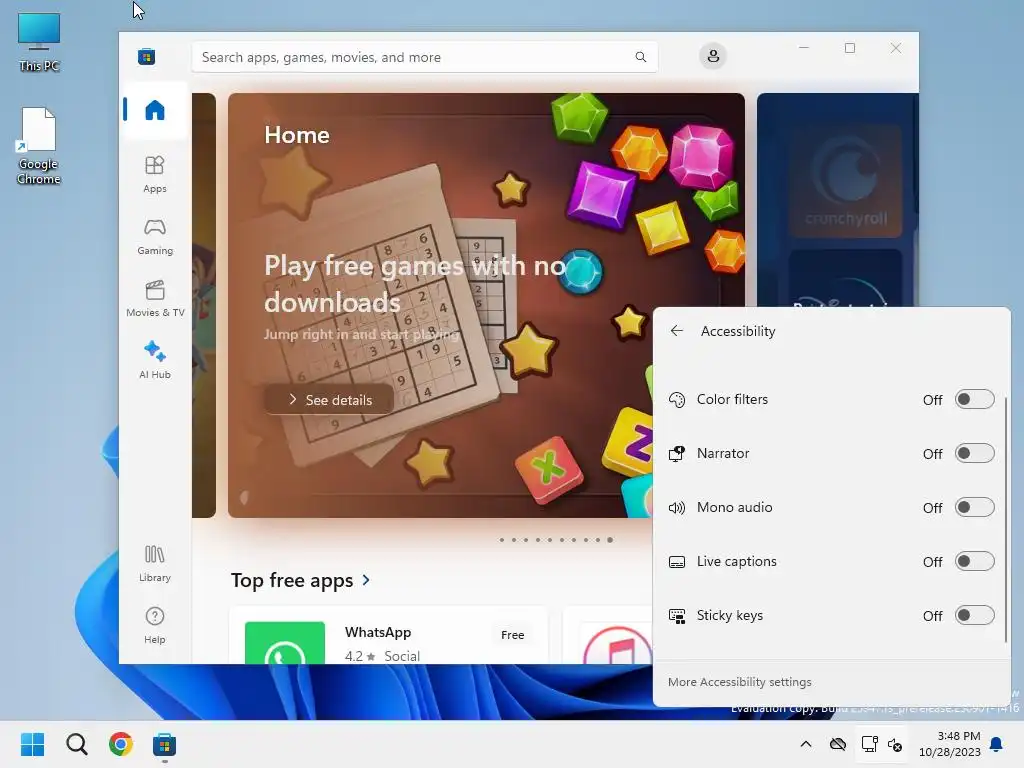Open the Home tab in Microsoft Store sidebar
Image resolution: width=1024 pixels, height=768 pixels.
click(155, 110)
